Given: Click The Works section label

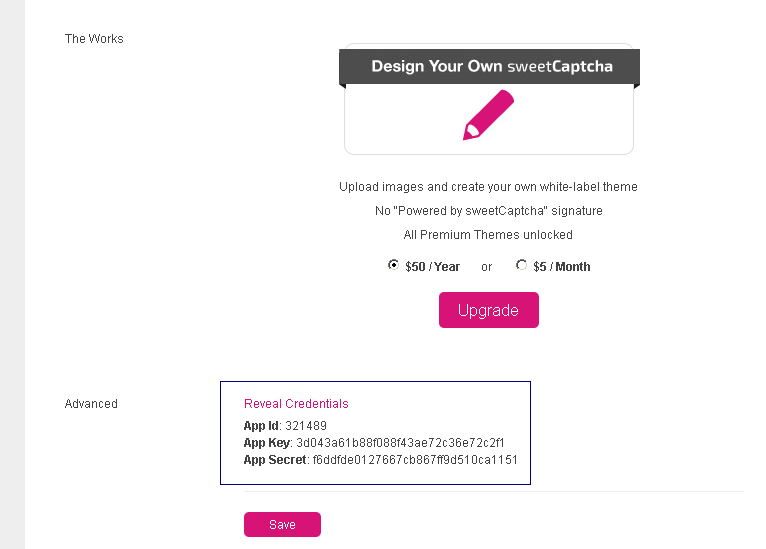Looking at the screenshot, I should point(94,39).
